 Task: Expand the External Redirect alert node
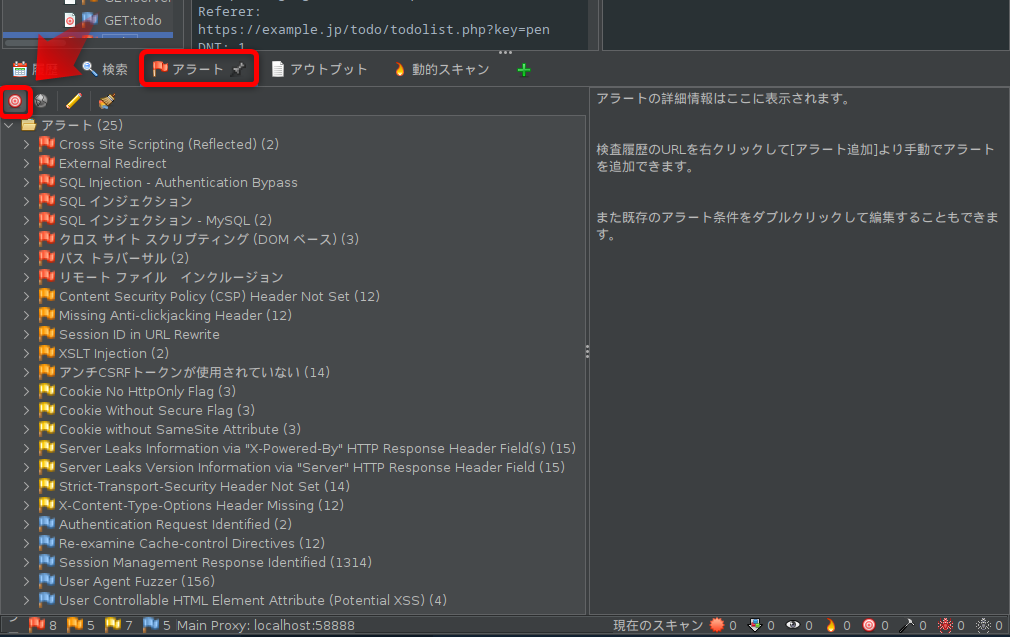pyautogui.click(x=26, y=164)
